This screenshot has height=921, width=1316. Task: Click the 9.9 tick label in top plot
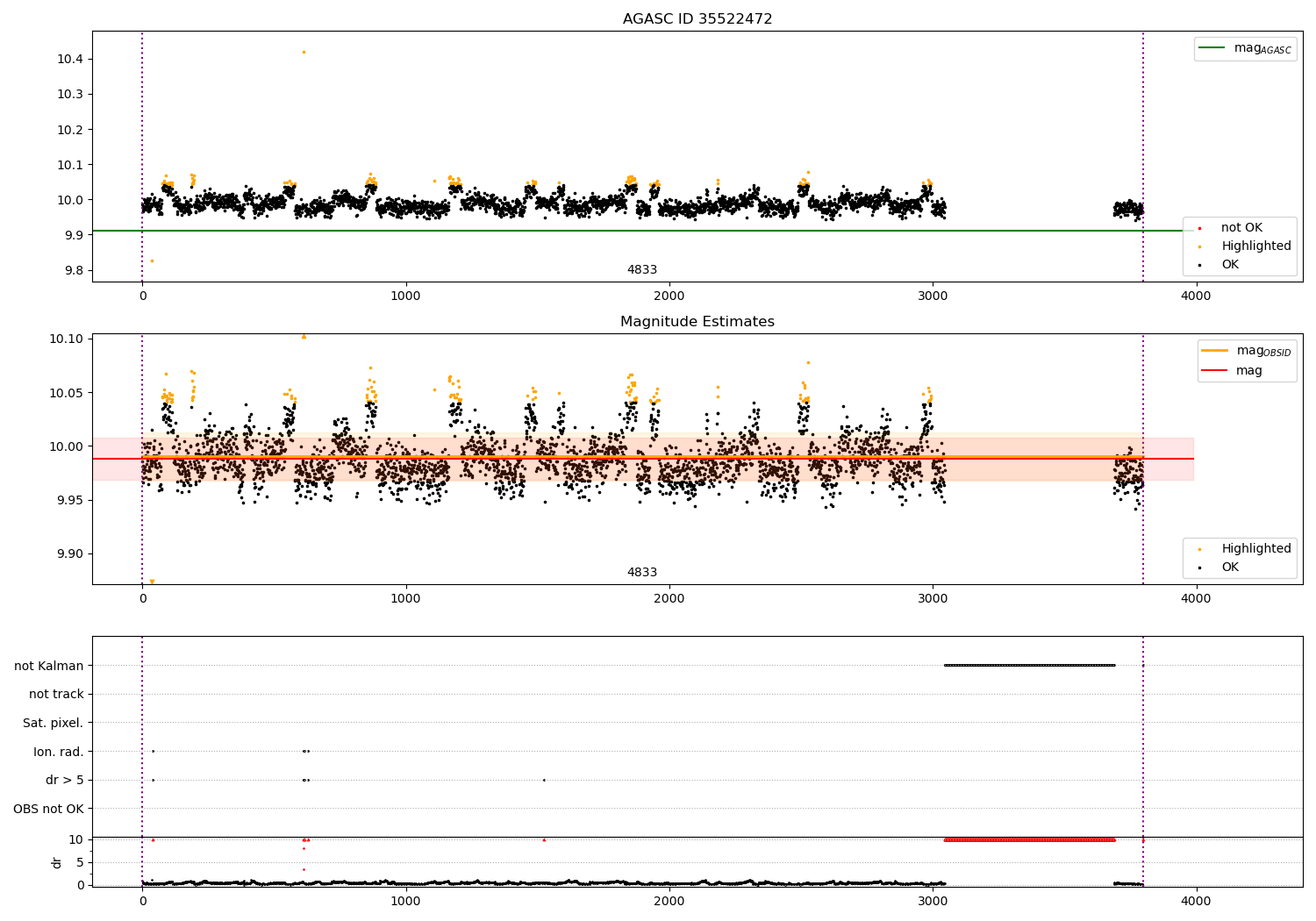[x=74, y=235]
